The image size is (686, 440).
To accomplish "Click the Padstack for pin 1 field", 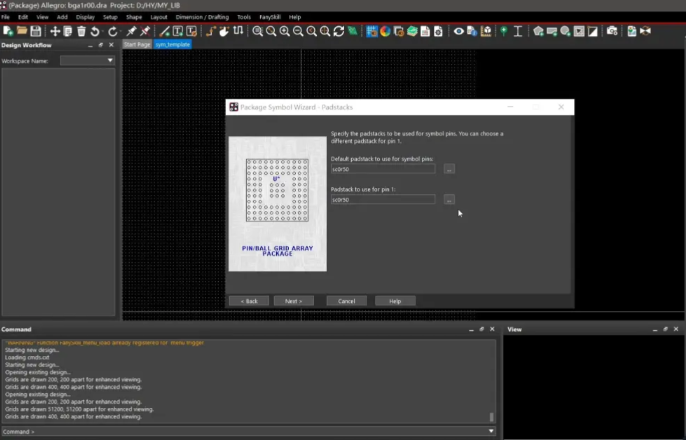I will pos(382,199).
